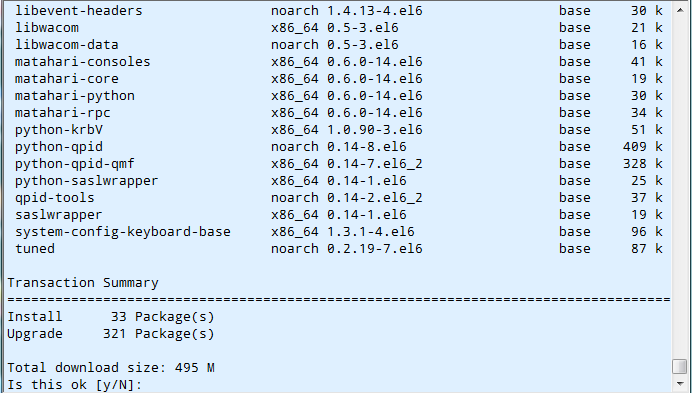
Task: Click the scrollbar up arrow
Action: tap(680, 10)
